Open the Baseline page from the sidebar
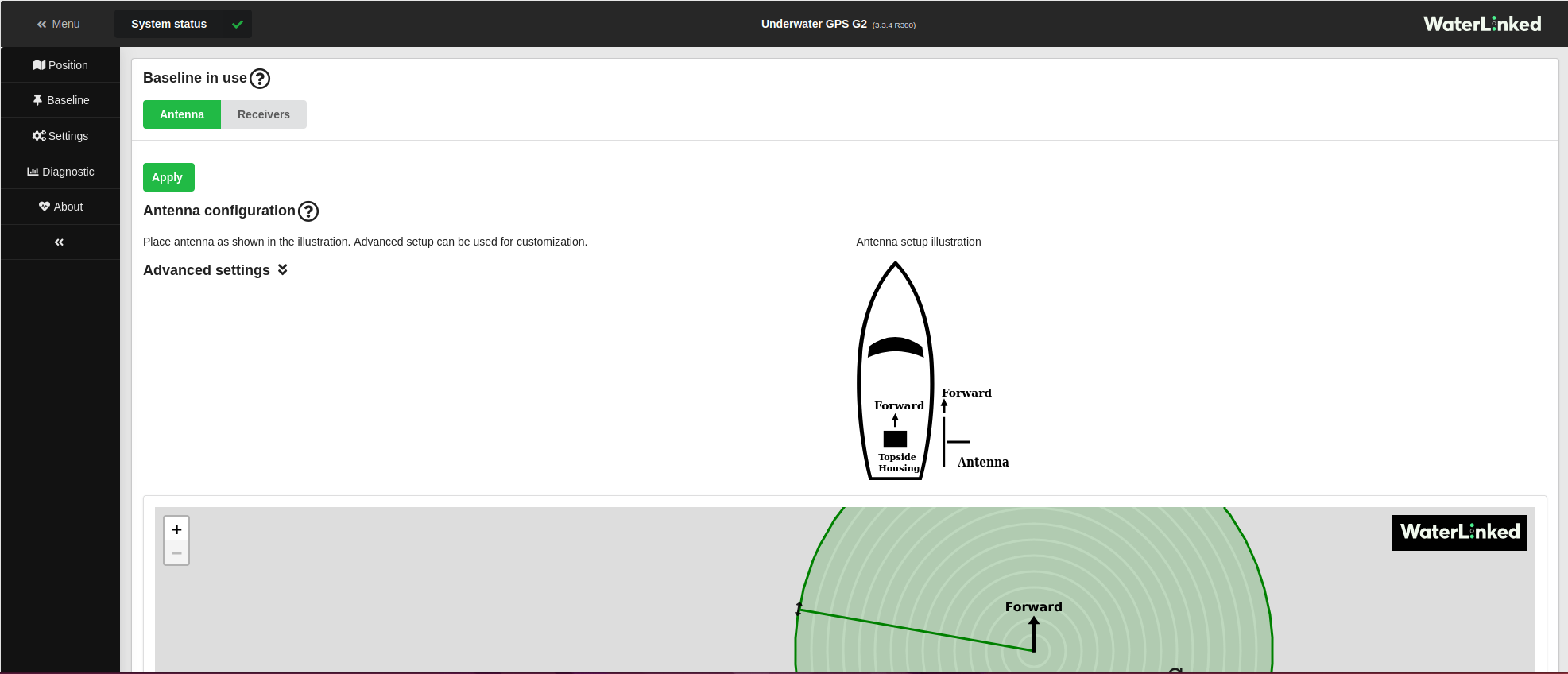This screenshot has height=674, width=1568. pos(60,100)
